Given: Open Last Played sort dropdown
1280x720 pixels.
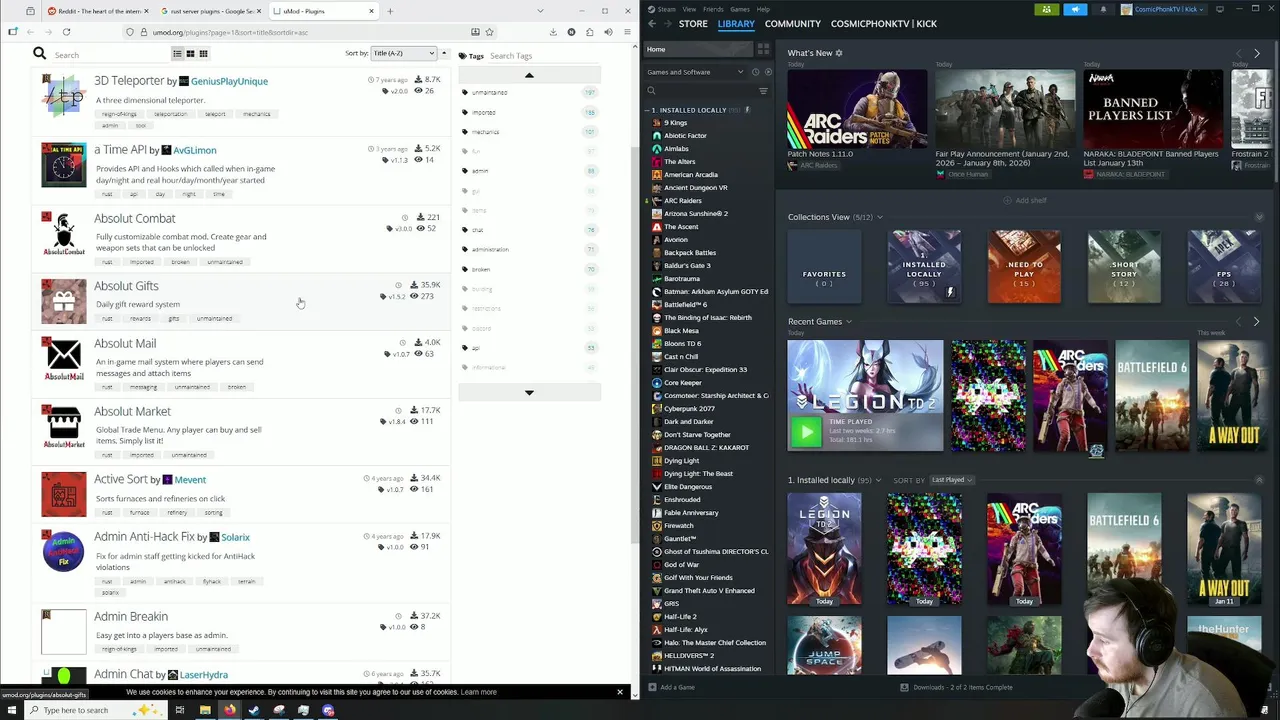Looking at the screenshot, I should tap(951, 480).
